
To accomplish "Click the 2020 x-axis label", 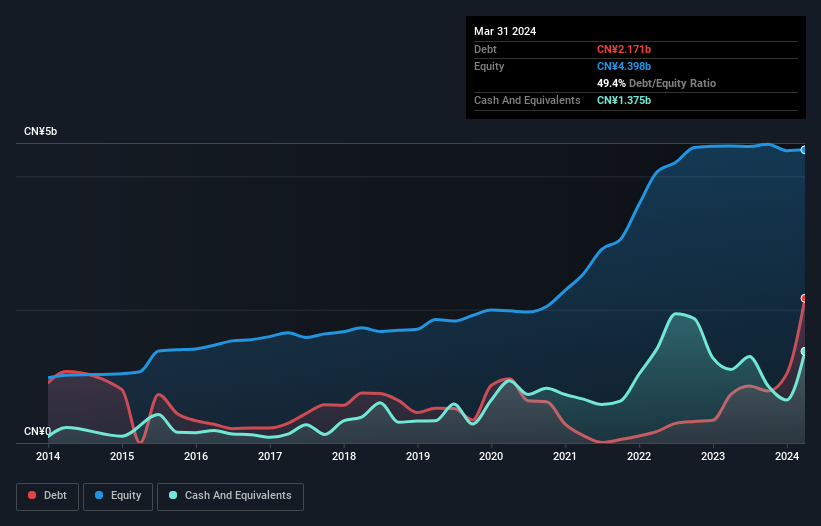I will coord(491,456).
